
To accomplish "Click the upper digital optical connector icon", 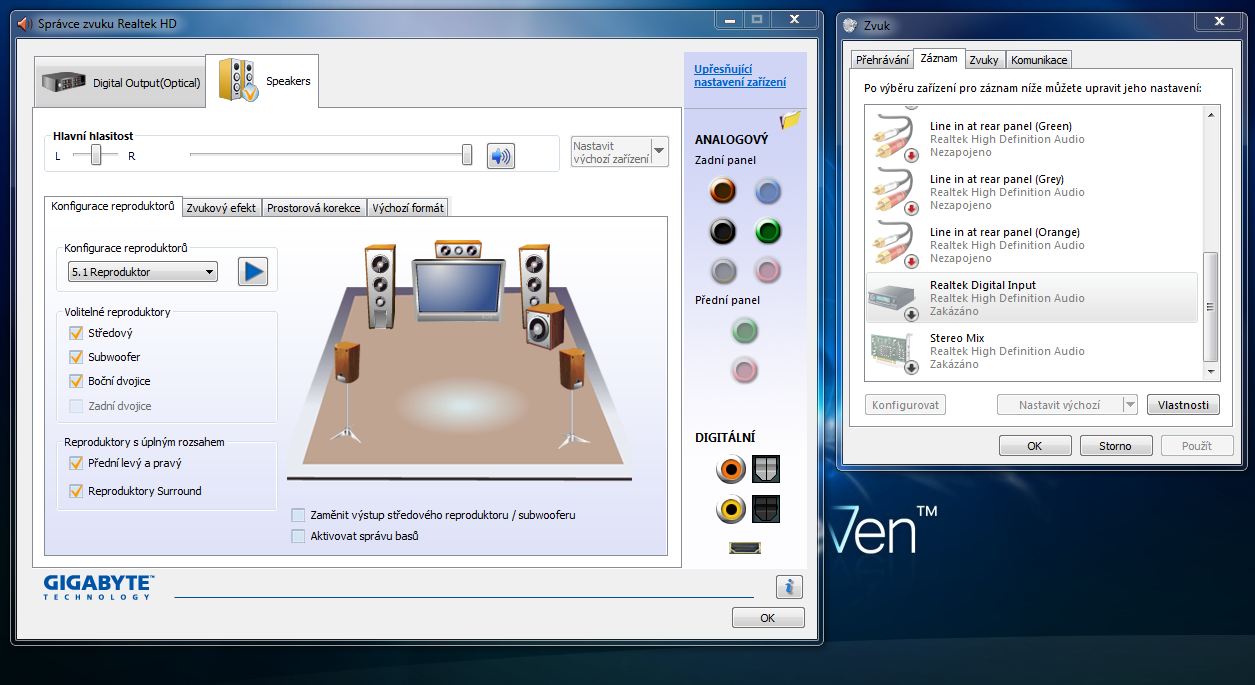I will point(766,469).
